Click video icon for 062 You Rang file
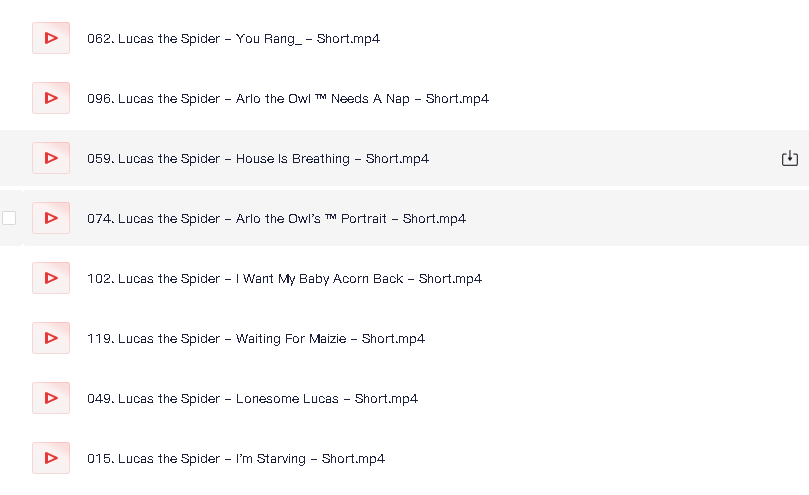 coord(51,38)
